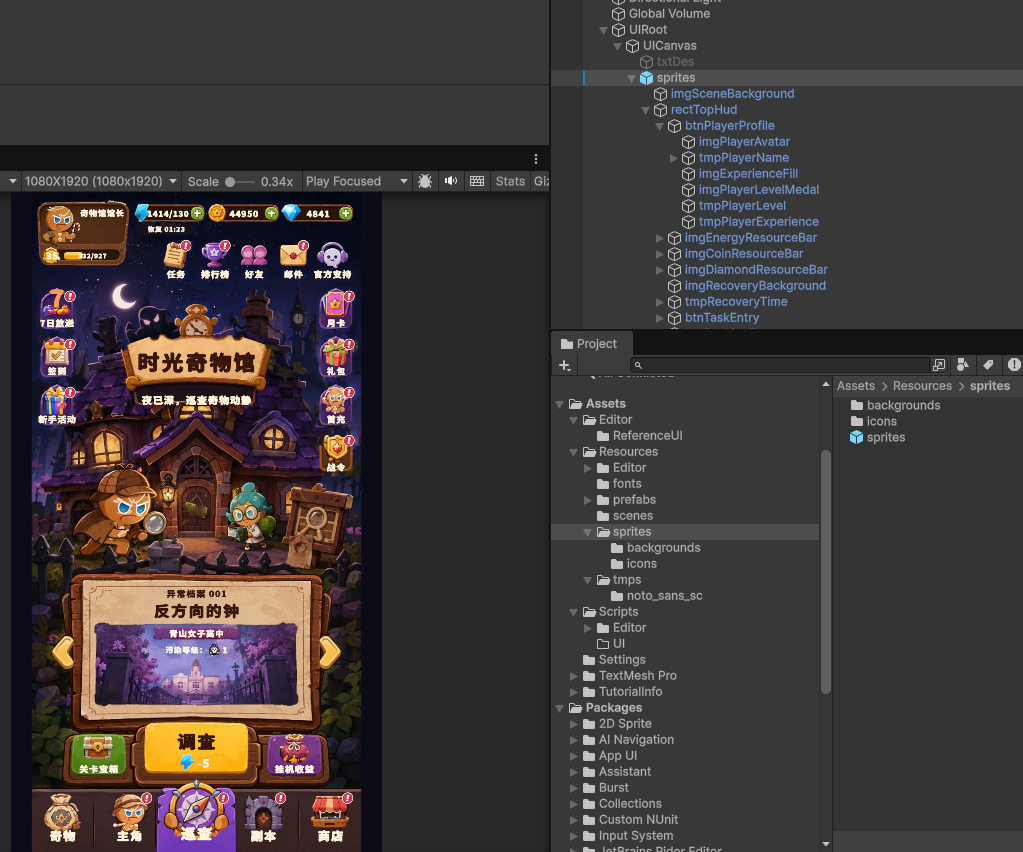Expand imgEnergyResourceBar in hierarchy

tap(660, 238)
